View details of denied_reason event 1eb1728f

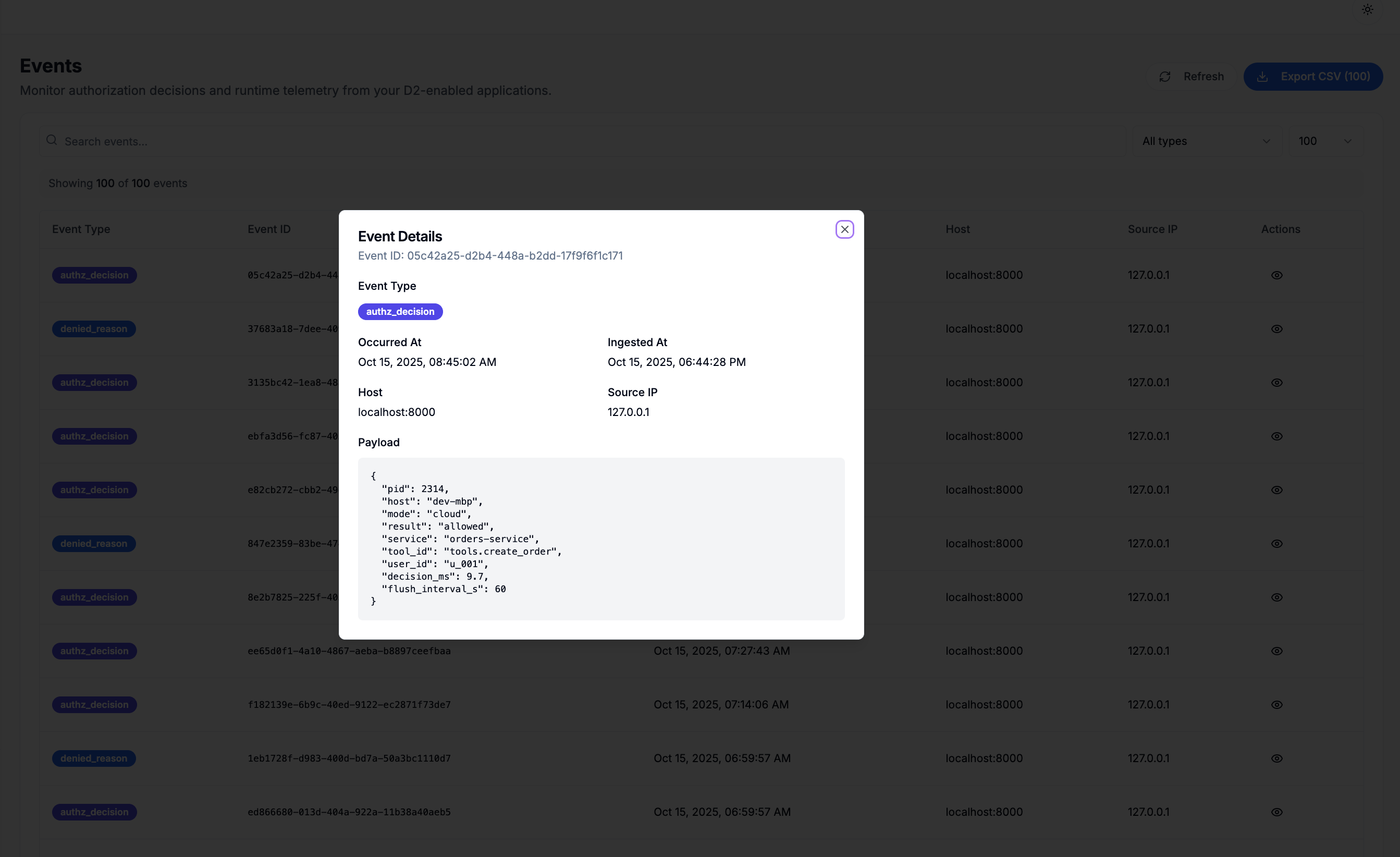coord(1276,758)
